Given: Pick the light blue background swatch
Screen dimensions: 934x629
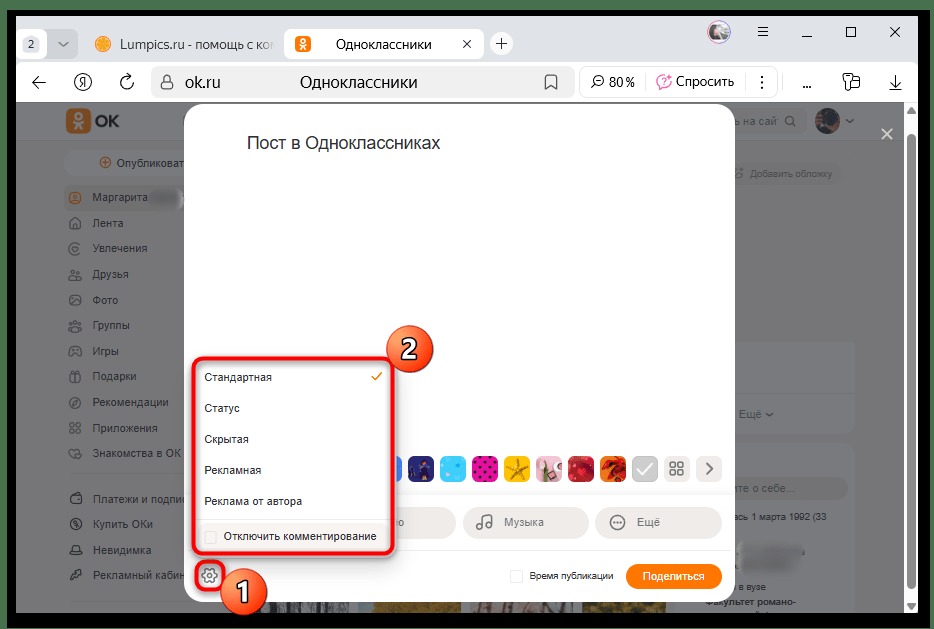Looking at the screenshot, I should click(x=453, y=469).
